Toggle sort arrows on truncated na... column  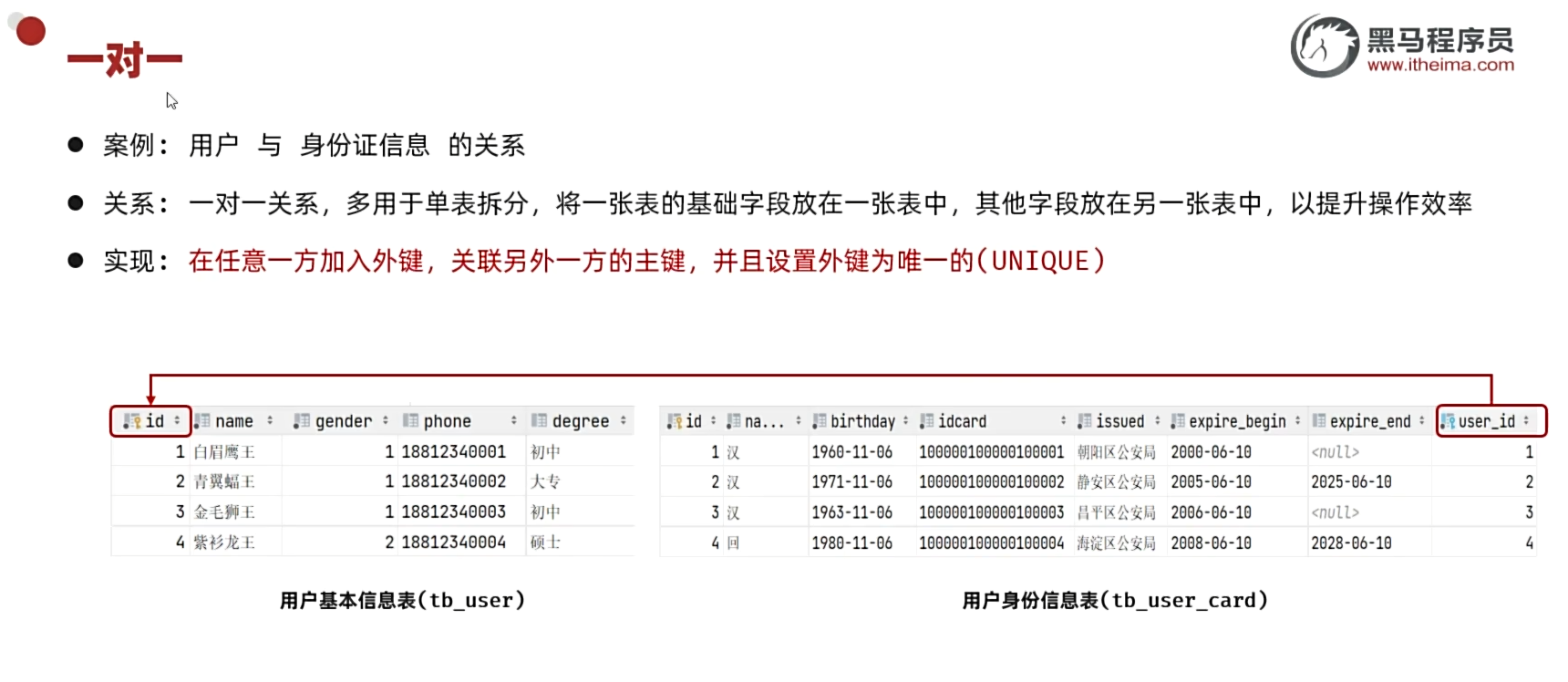pos(799,421)
